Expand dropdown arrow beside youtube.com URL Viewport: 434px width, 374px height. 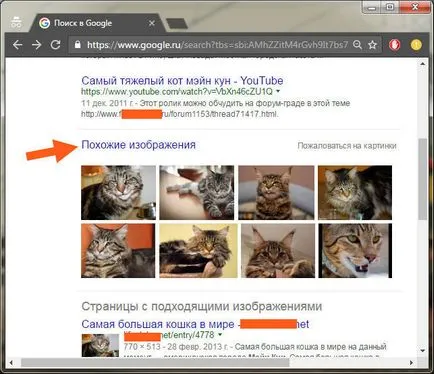[x=278, y=91]
